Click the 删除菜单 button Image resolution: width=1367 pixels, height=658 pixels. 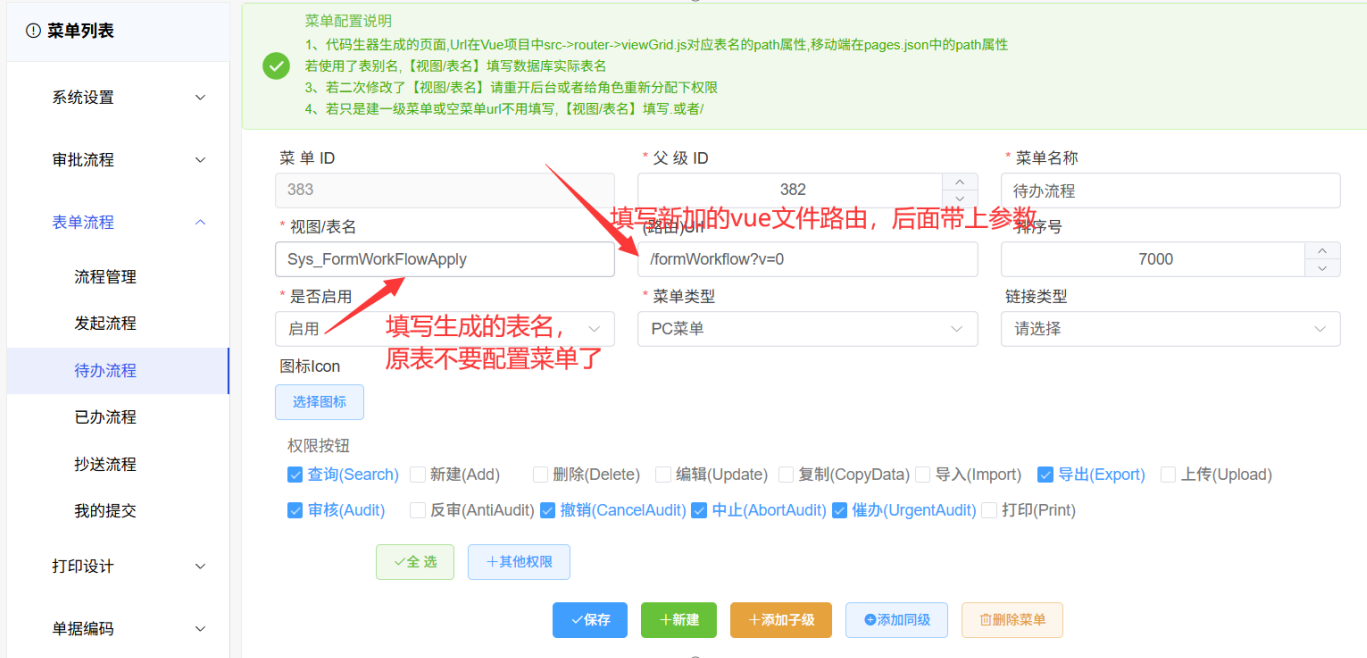point(1012,620)
